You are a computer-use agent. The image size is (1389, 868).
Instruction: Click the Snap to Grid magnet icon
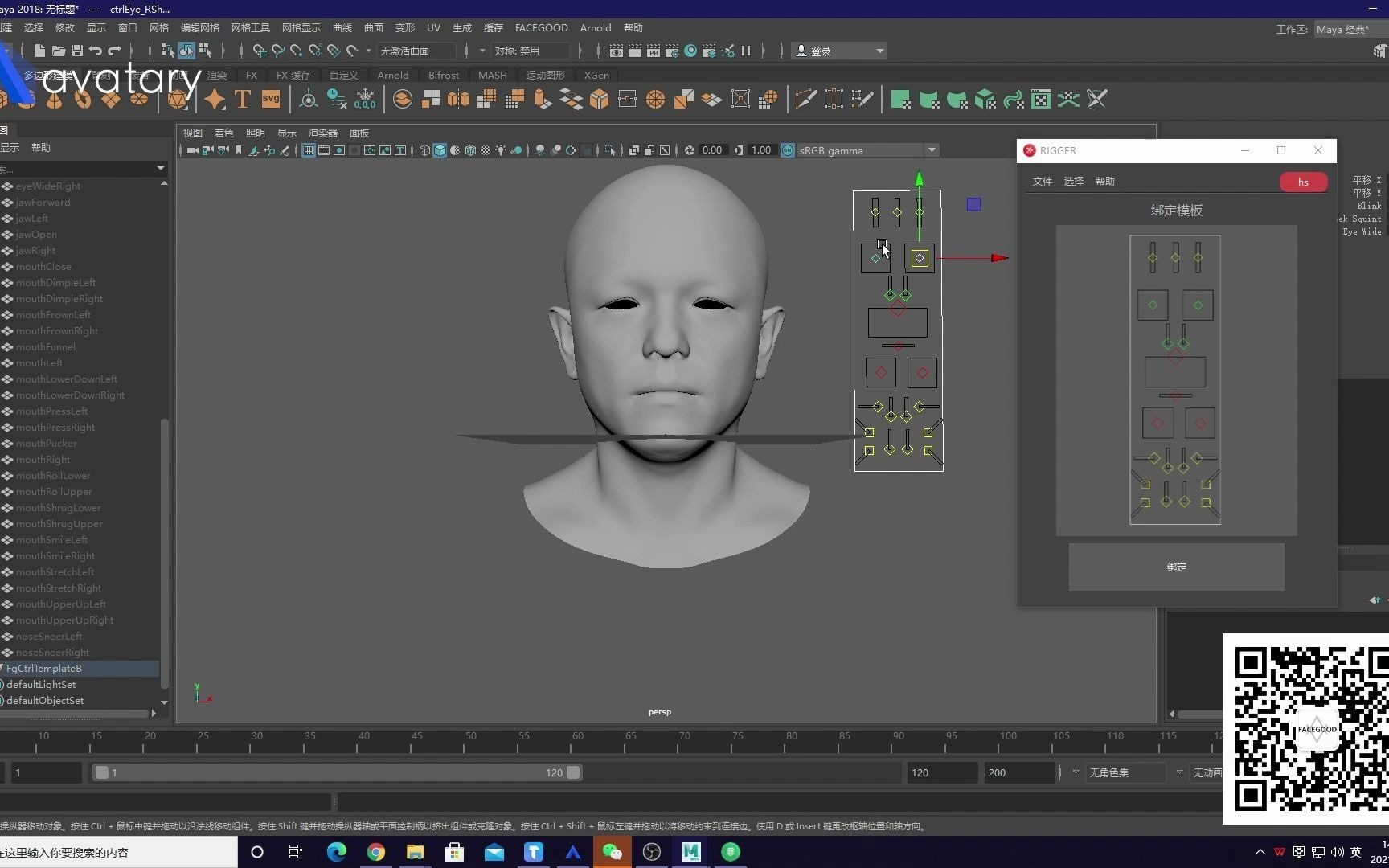coord(260,51)
